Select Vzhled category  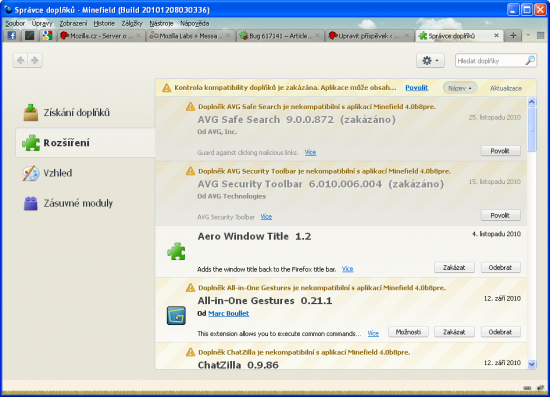pos(85,173)
